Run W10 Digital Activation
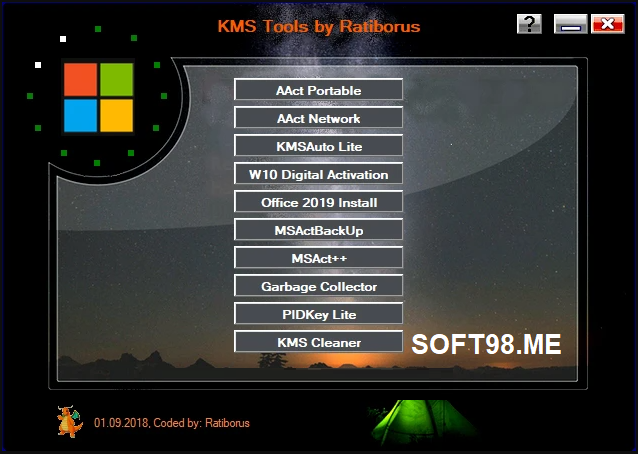The height and width of the screenshot is (454, 638). click(318, 174)
